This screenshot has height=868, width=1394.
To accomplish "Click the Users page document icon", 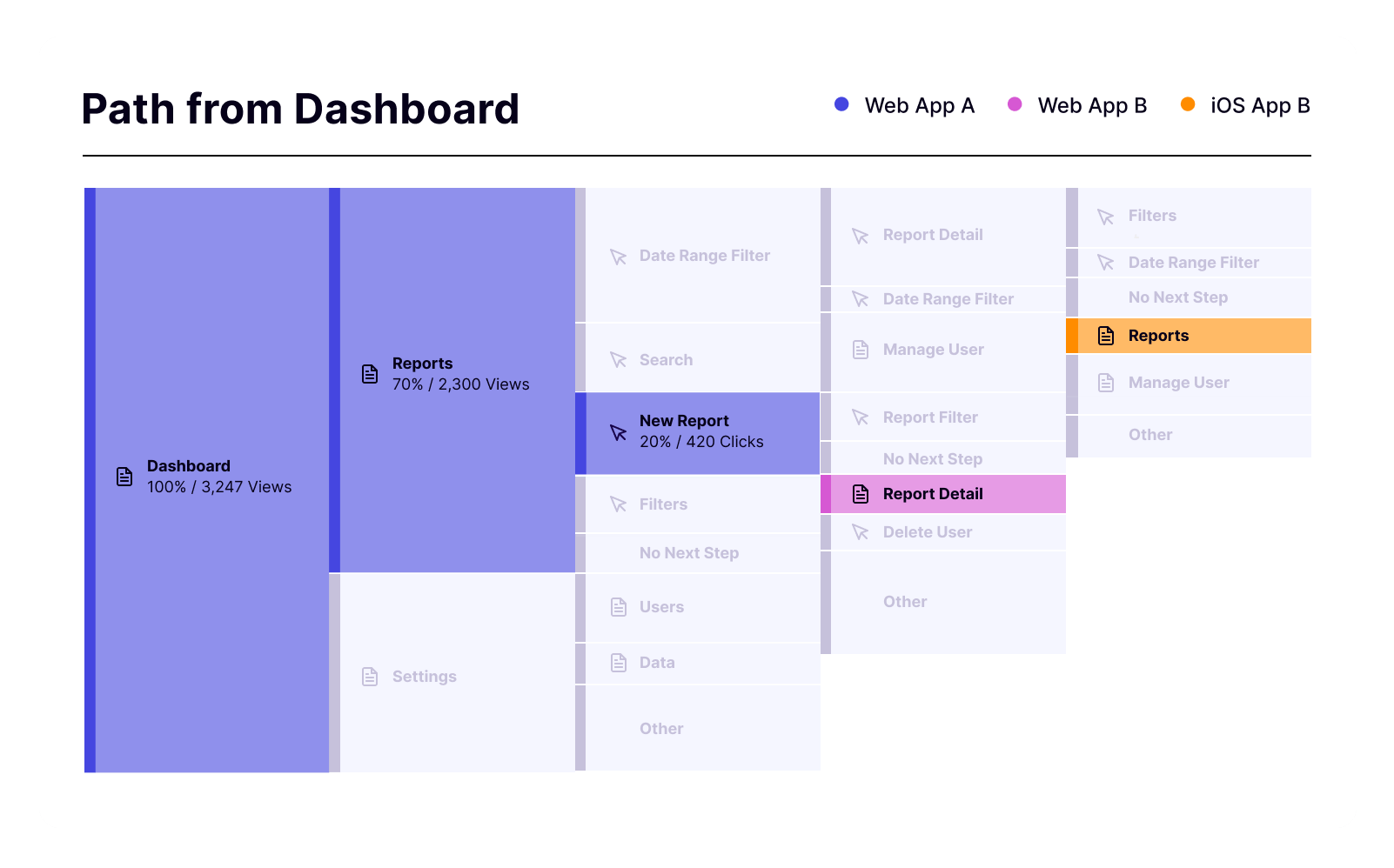I will click(619, 607).
